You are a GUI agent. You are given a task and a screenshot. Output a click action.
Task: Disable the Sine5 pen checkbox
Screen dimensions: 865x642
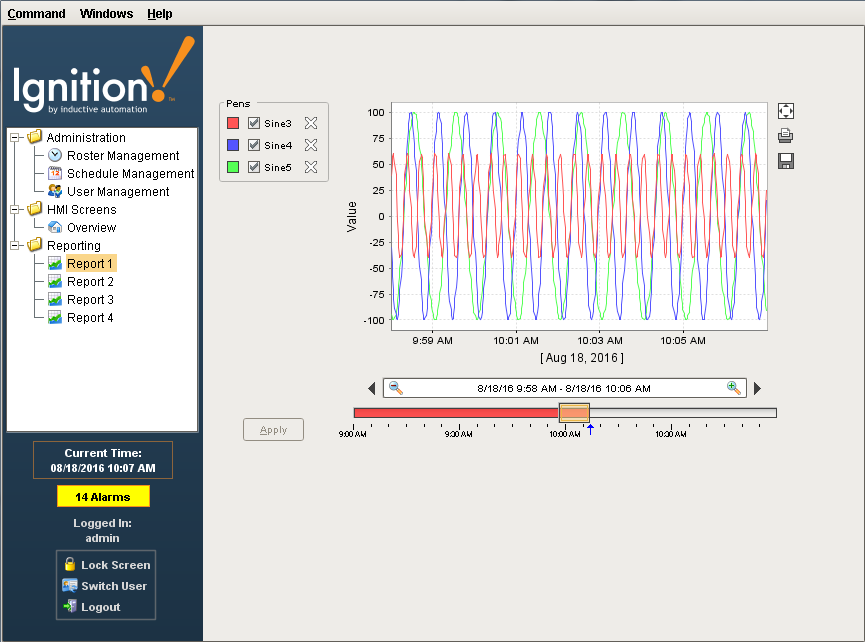(254, 167)
